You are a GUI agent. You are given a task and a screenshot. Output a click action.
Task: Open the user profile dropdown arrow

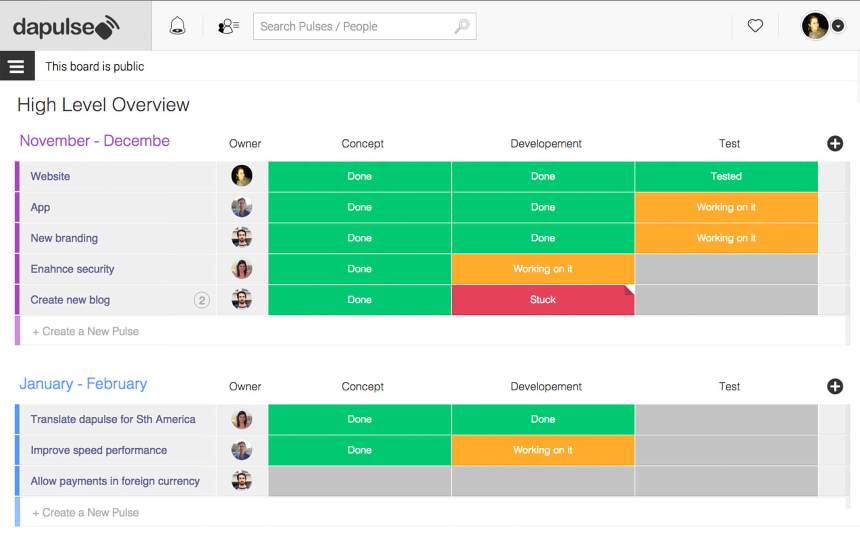[x=838, y=27]
